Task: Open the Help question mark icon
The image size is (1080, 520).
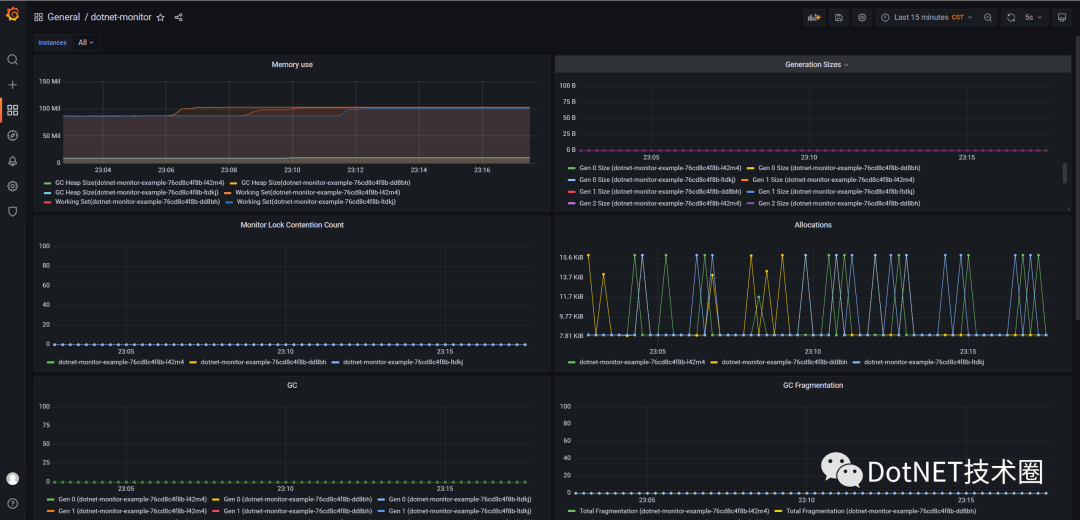Action: [12, 503]
